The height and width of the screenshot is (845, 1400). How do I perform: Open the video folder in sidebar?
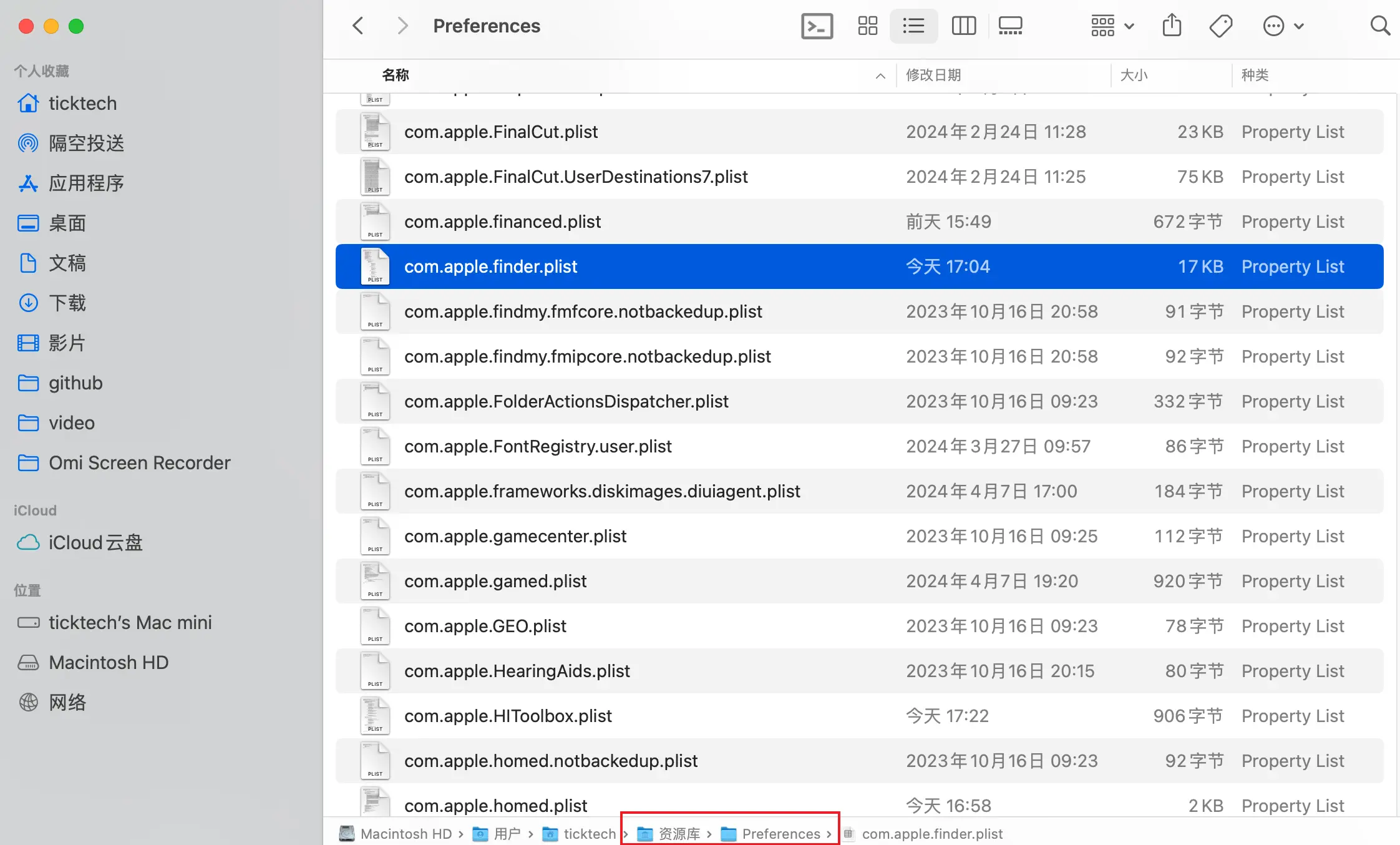click(x=56, y=422)
